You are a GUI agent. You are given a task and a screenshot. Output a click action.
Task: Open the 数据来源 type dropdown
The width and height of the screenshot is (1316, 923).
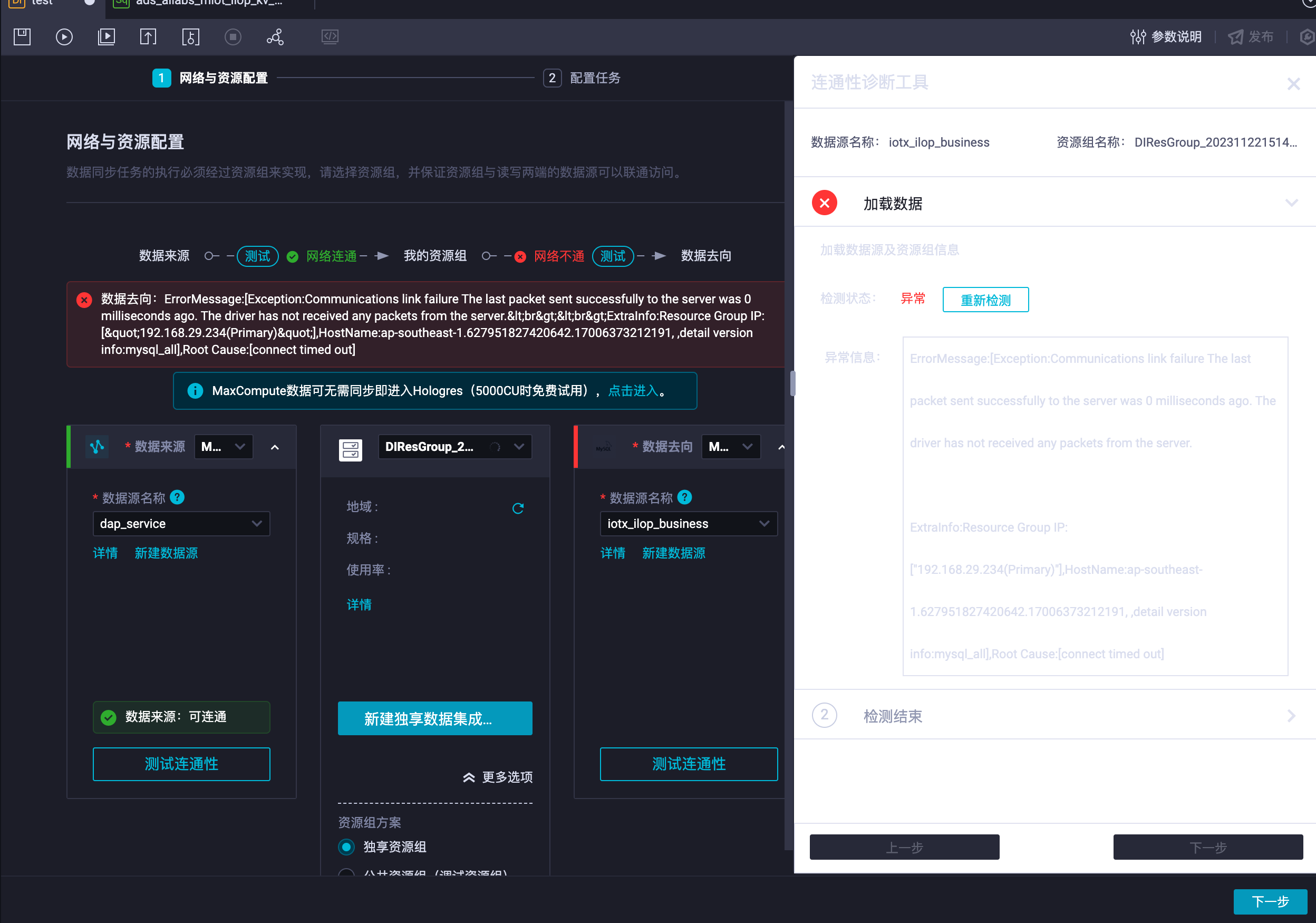point(224,447)
